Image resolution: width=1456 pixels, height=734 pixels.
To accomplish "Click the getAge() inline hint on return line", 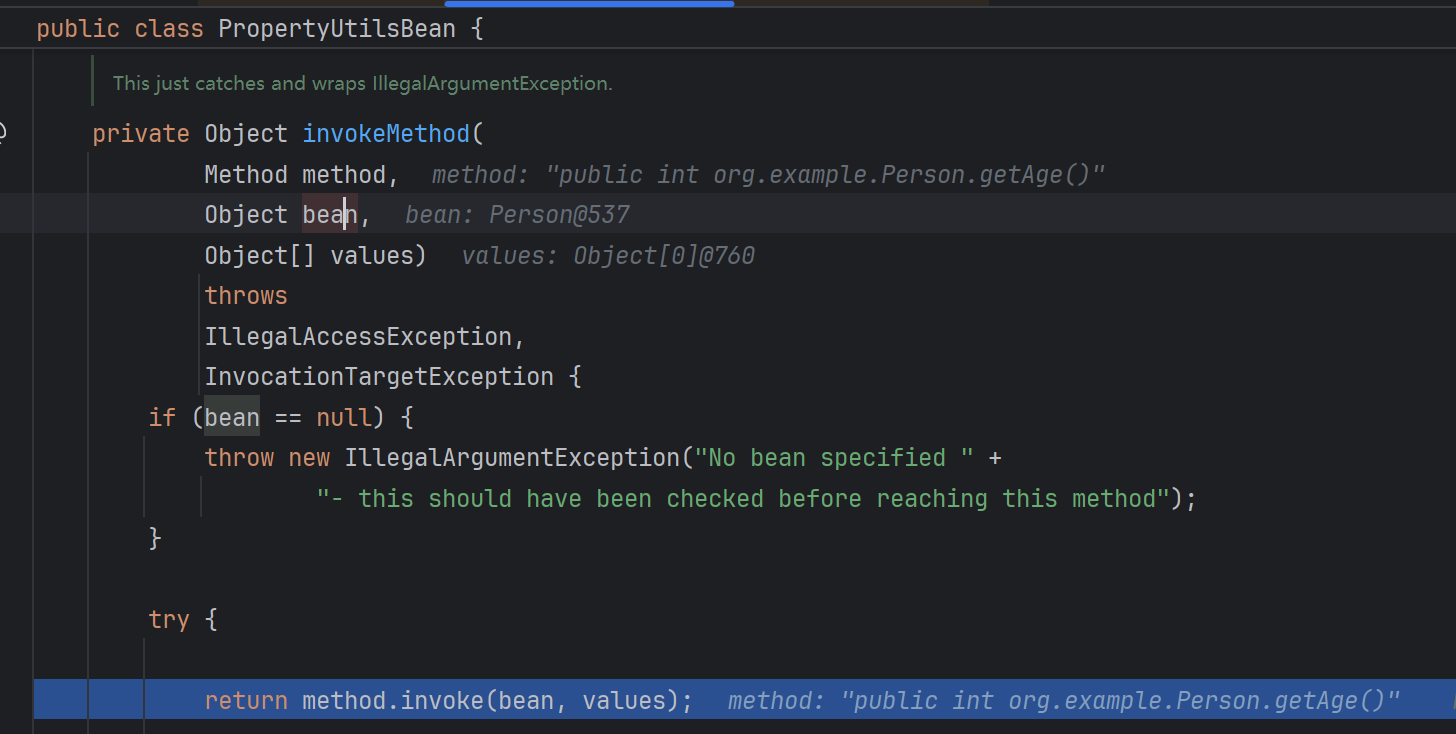I will click(x=1063, y=700).
